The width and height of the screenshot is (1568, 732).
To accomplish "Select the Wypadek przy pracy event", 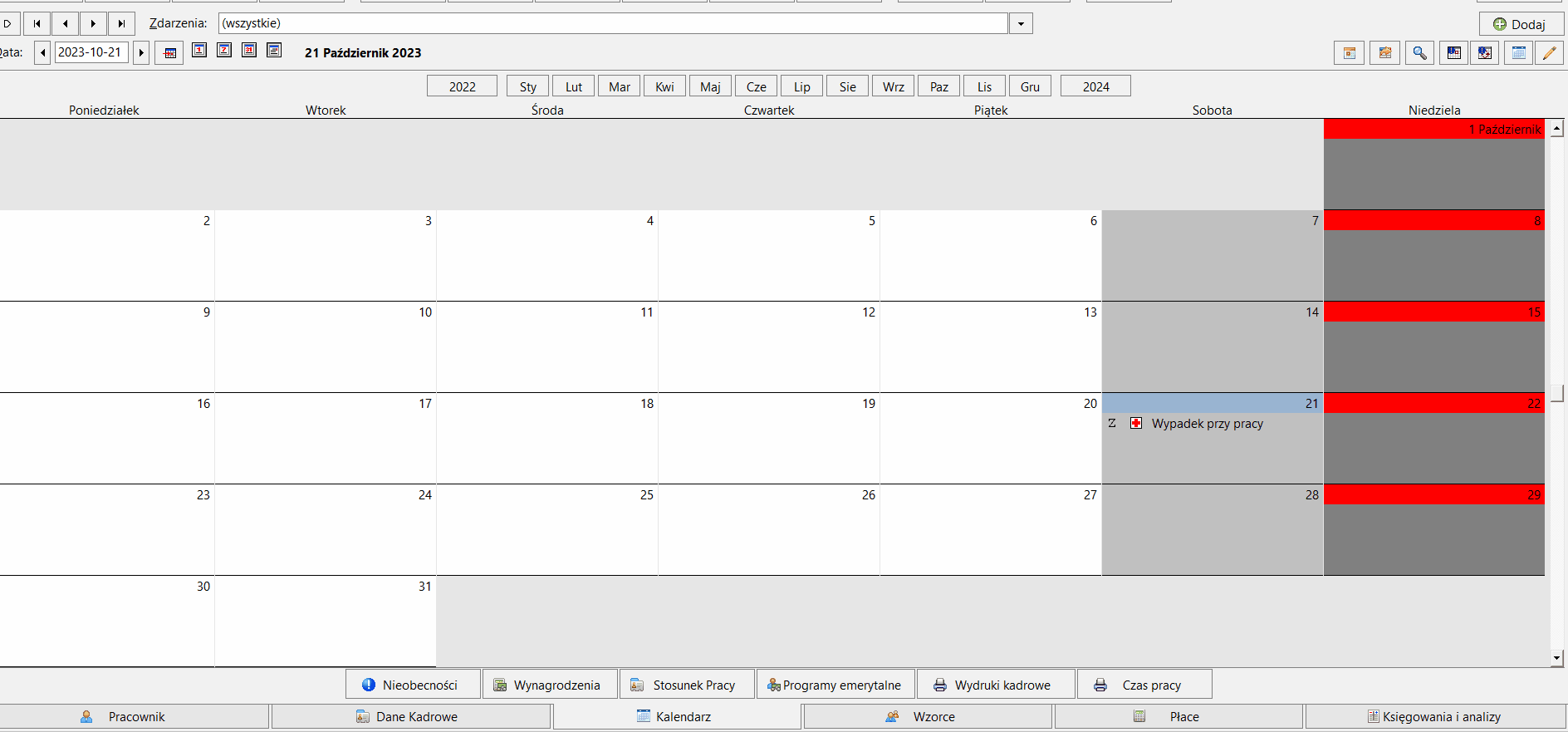I will point(1207,424).
